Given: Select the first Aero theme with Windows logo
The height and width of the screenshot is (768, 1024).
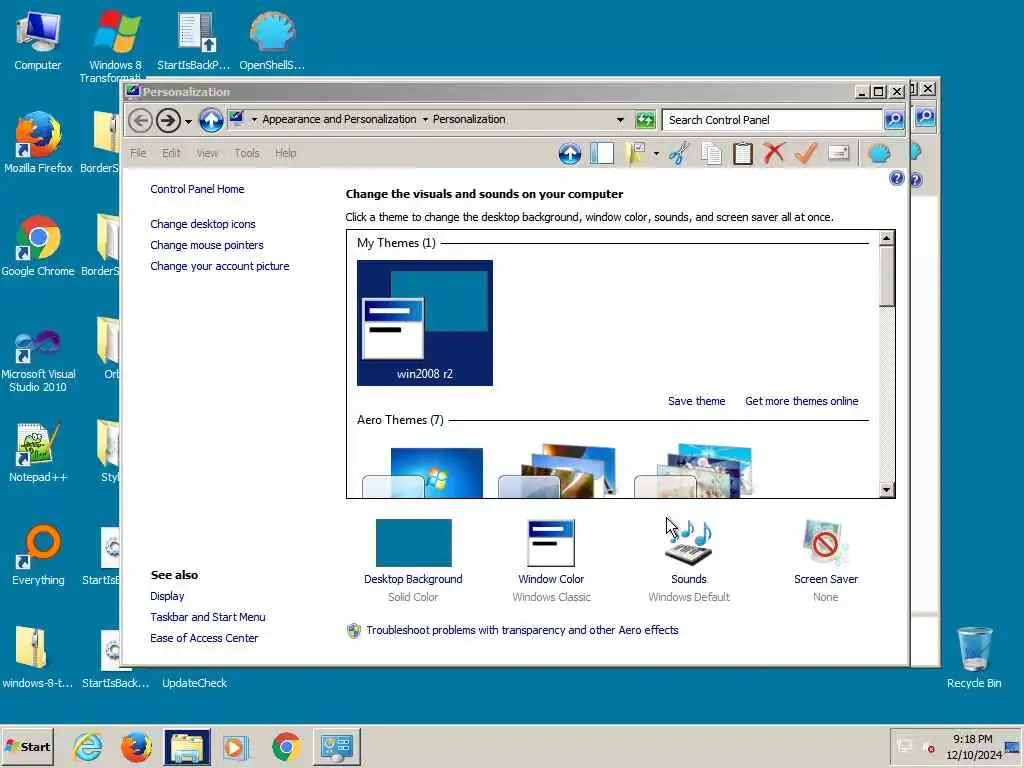Looking at the screenshot, I should [423, 473].
